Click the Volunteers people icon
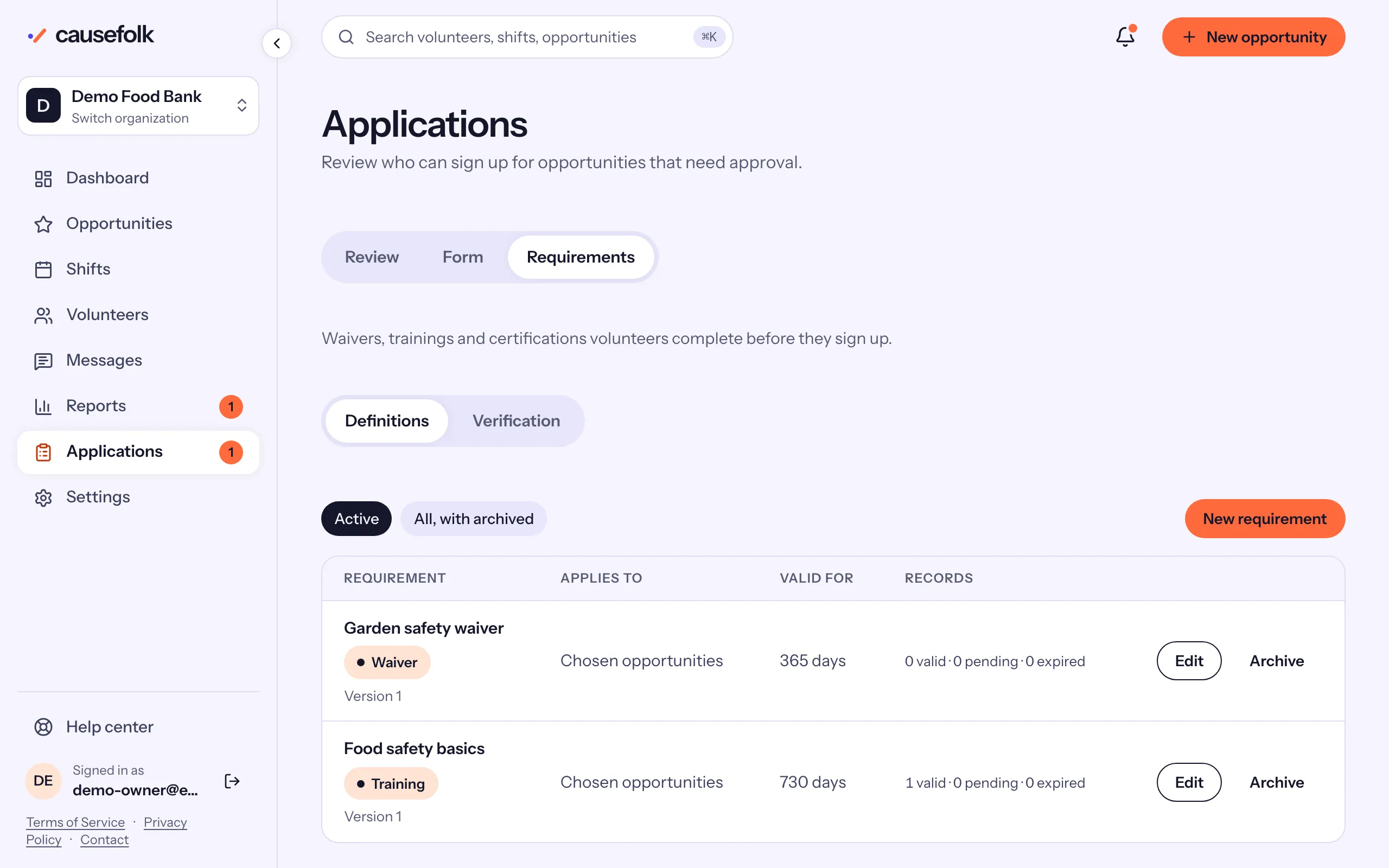This screenshot has height=868, width=1389. coord(43,315)
